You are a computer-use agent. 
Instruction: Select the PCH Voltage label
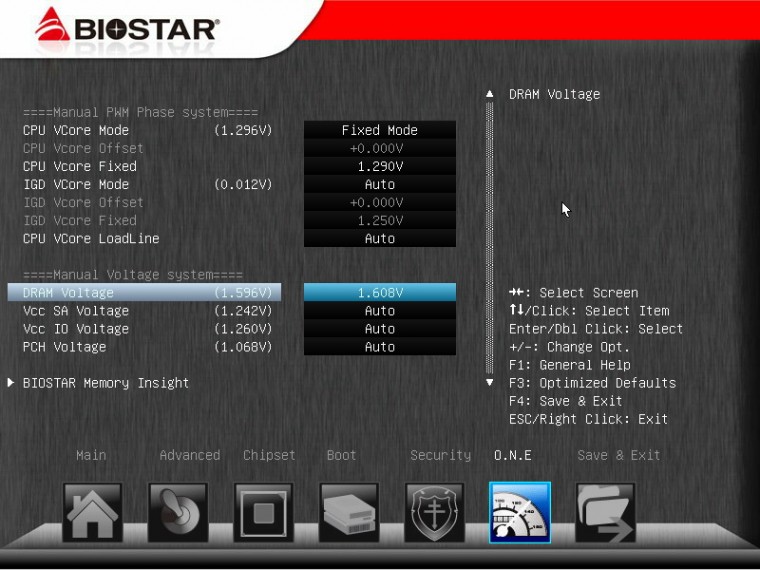[64, 347]
